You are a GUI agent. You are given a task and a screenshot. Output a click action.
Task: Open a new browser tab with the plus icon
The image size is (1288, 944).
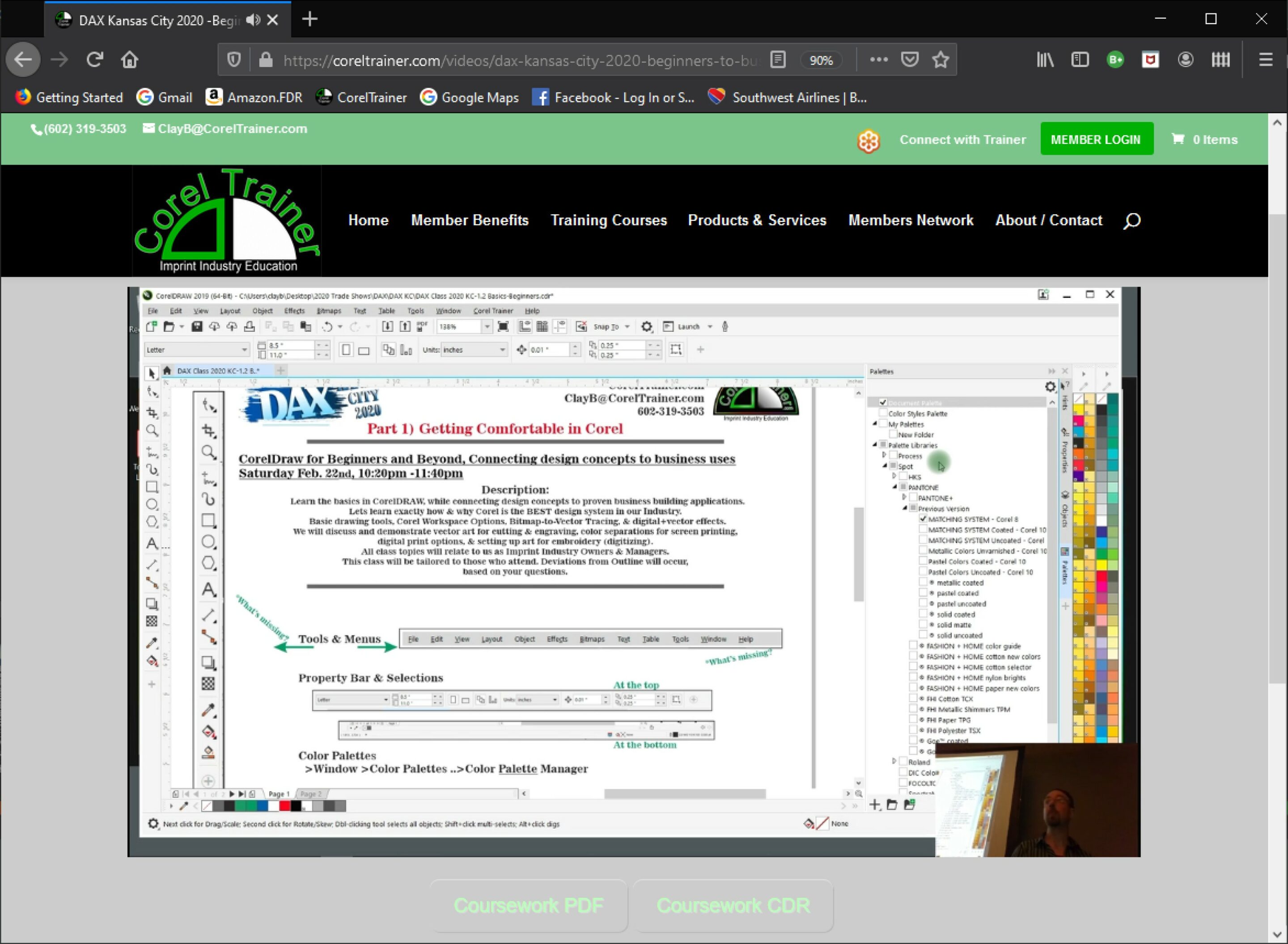(310, 19)
